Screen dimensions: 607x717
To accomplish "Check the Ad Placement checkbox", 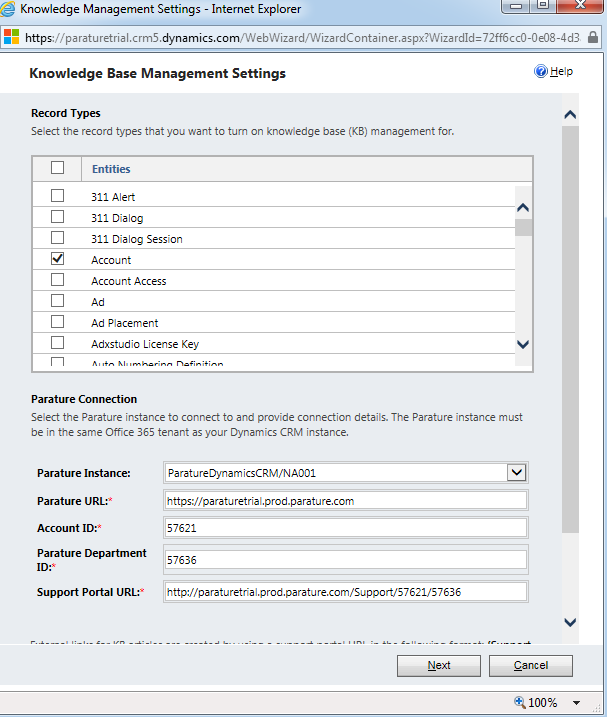I will click(57, 321).
